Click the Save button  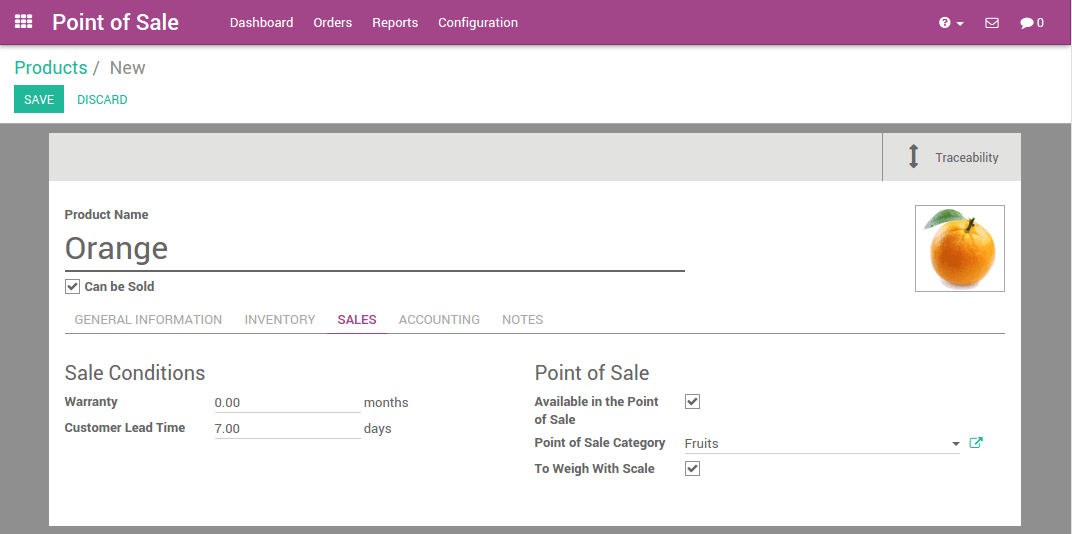pos(39,100)
